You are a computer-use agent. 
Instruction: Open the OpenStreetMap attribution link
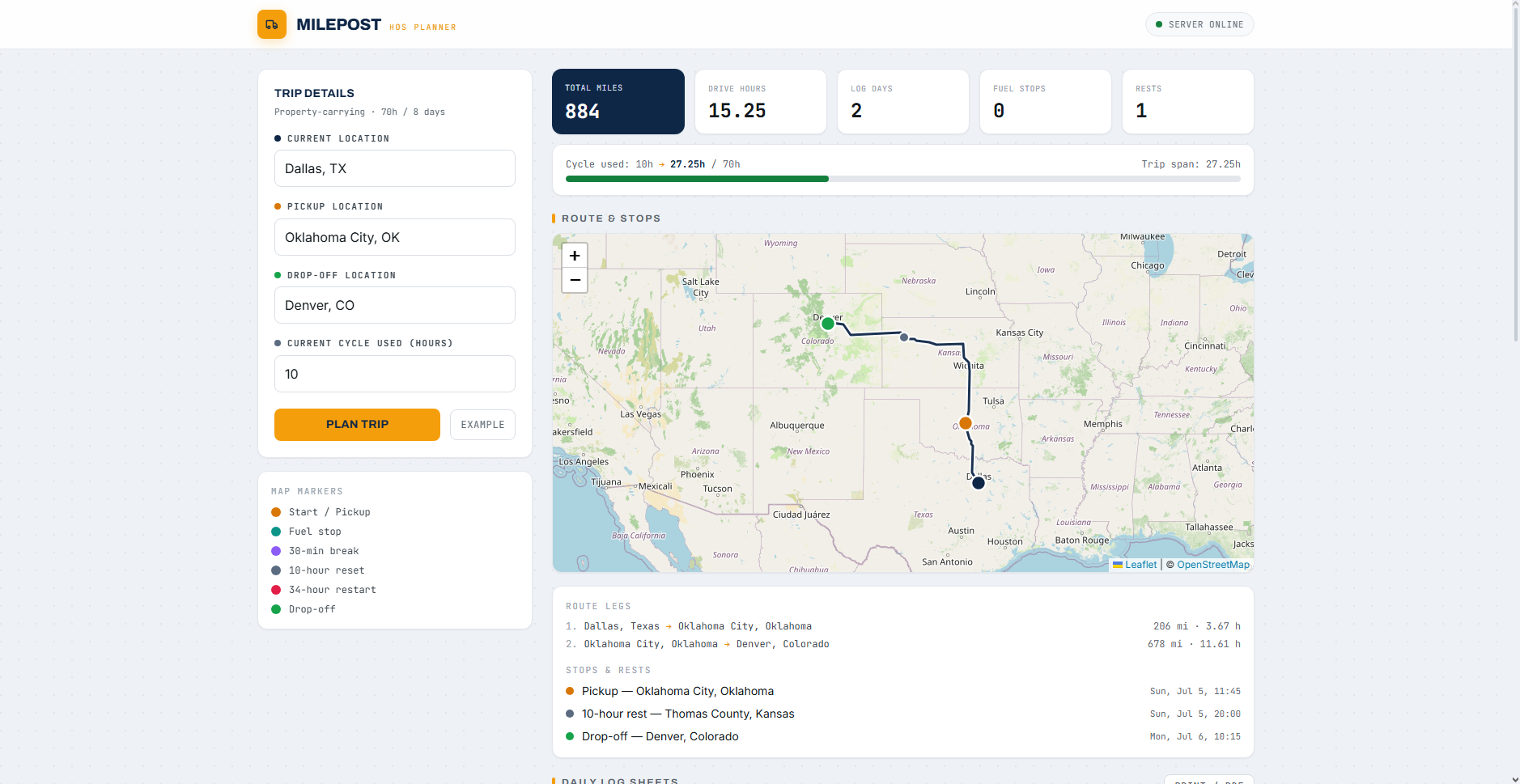[1213, 565]
